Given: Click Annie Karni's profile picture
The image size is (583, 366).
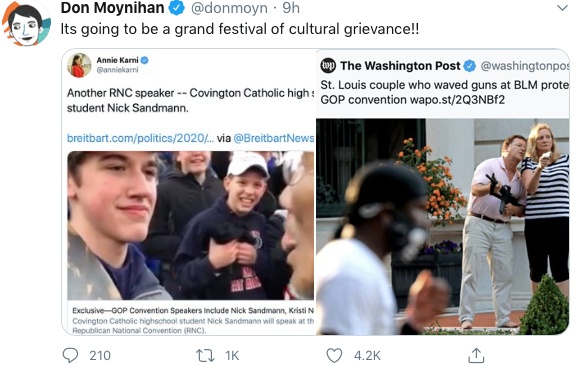Looking at the screenshot, I should pos(79,65).
